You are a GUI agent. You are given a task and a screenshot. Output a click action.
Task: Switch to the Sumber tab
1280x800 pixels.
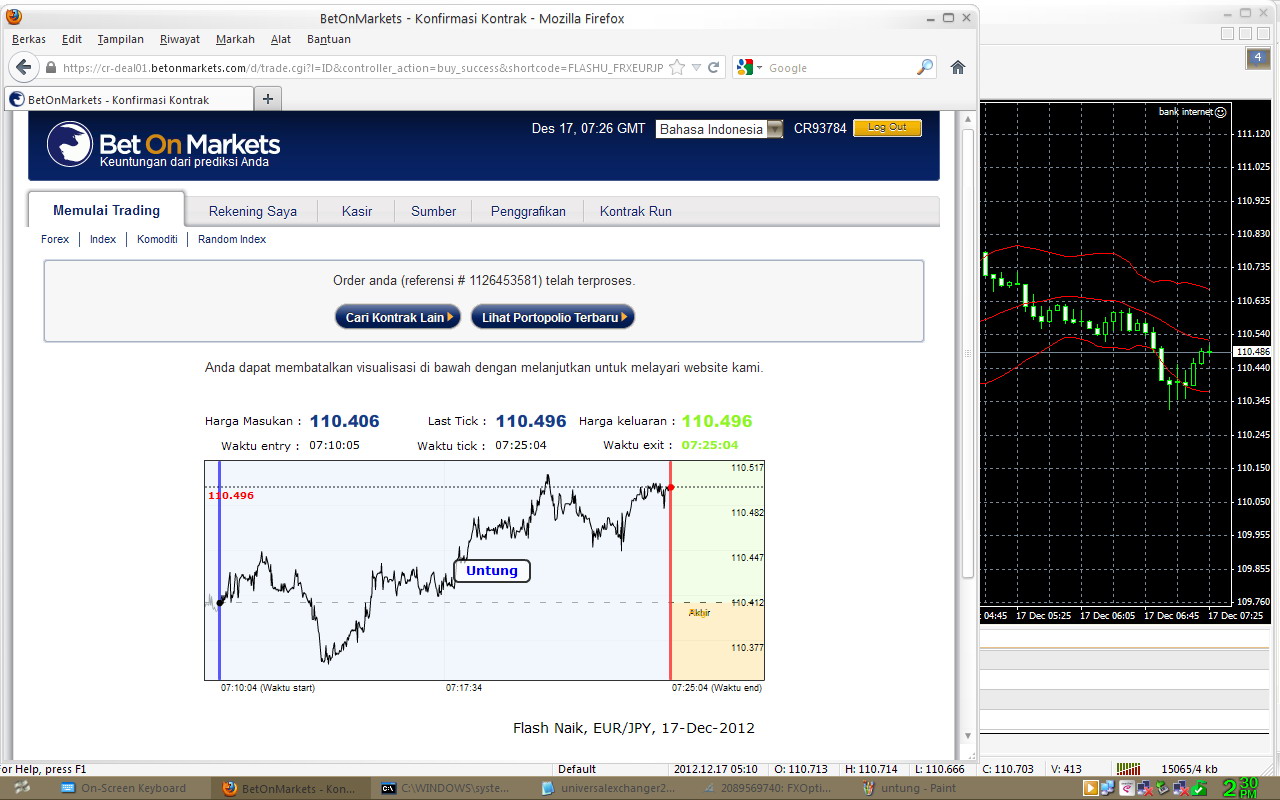(433, 211)
